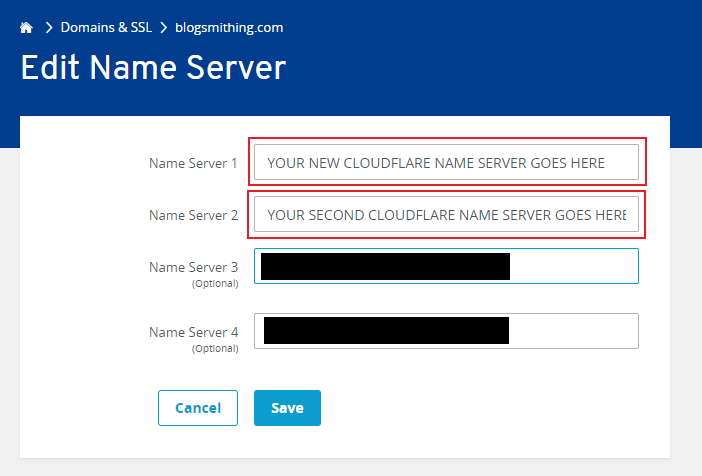Open the blogsmithing.com breadcrumb link
The image size is (702, 476).
click(x=229, y=28)
